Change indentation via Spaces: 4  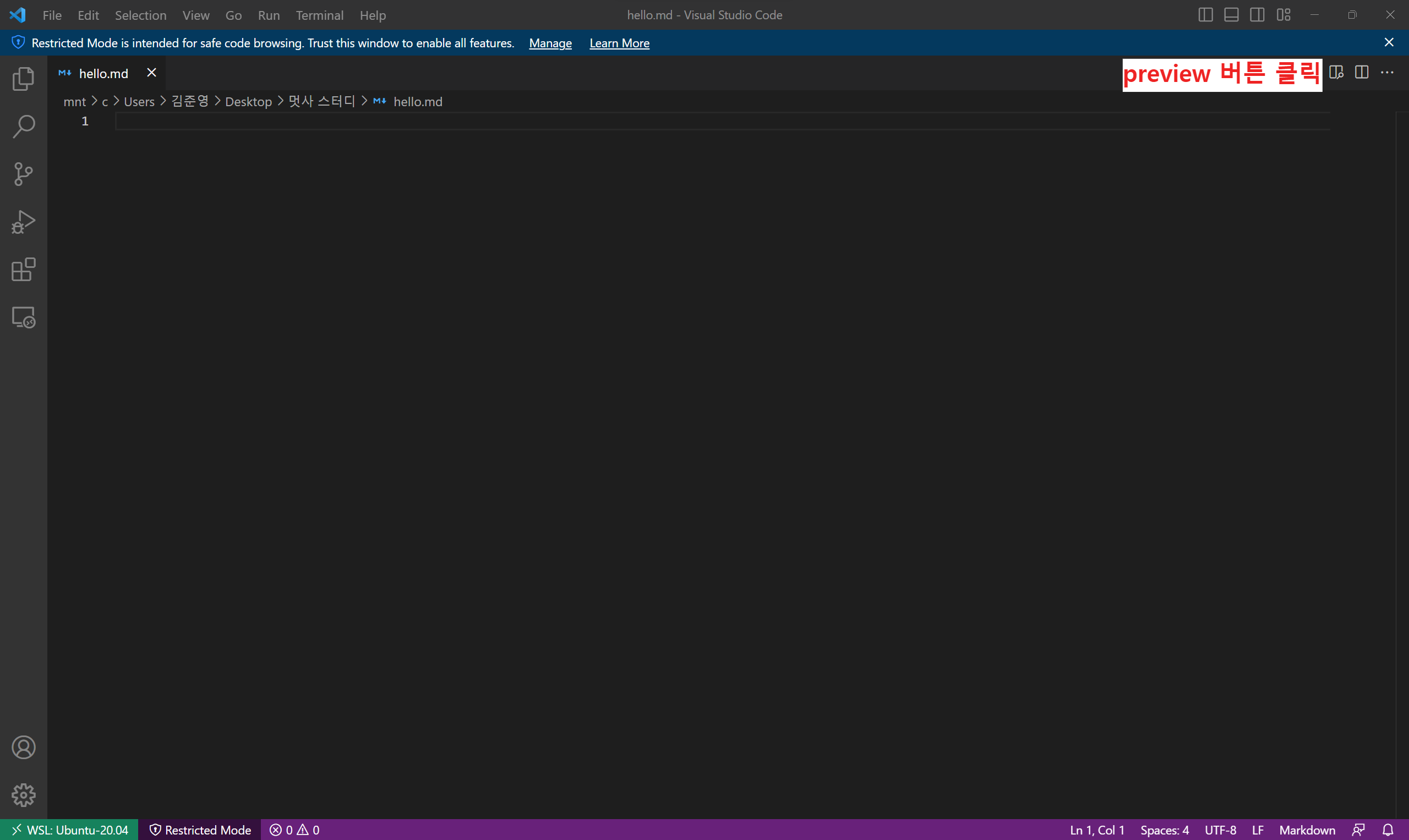[x=1164, y=830]
